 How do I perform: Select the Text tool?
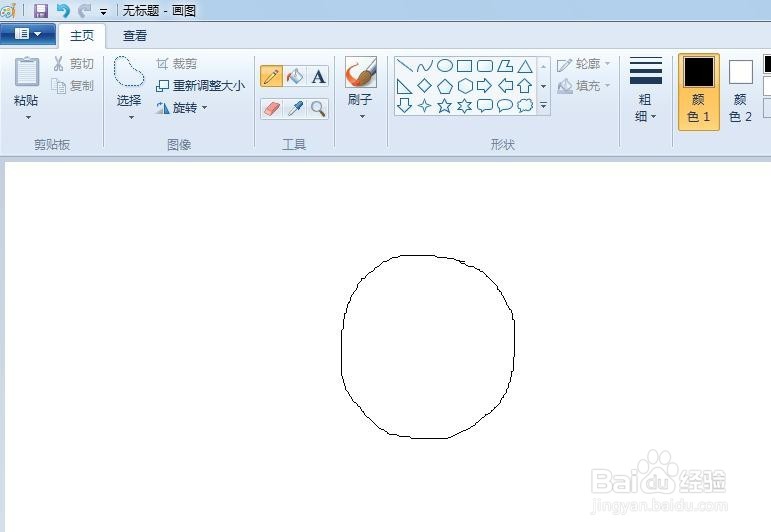[x=318, y=76]
